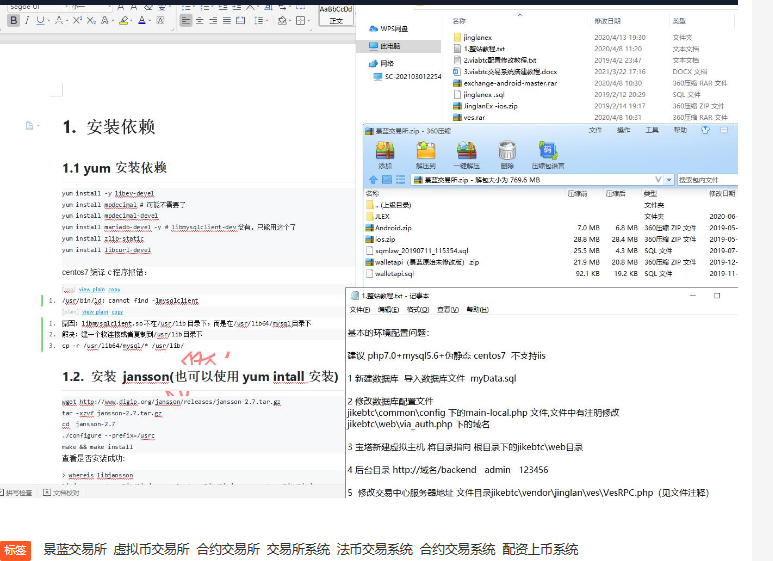
Task: Open JLEX folder in the archive
Action: [378, 216]
